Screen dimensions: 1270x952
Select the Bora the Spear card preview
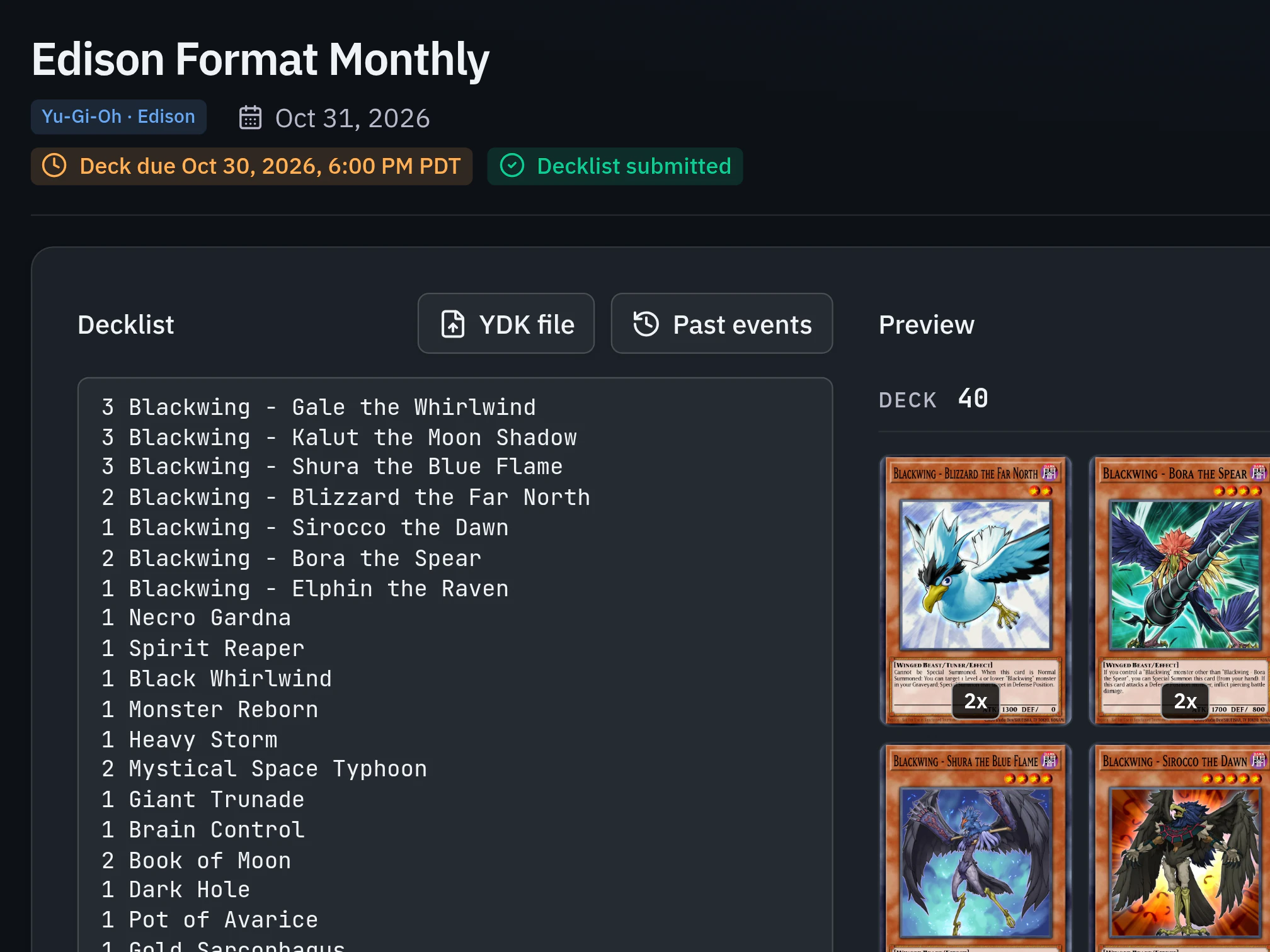[x=1181, y=591]
